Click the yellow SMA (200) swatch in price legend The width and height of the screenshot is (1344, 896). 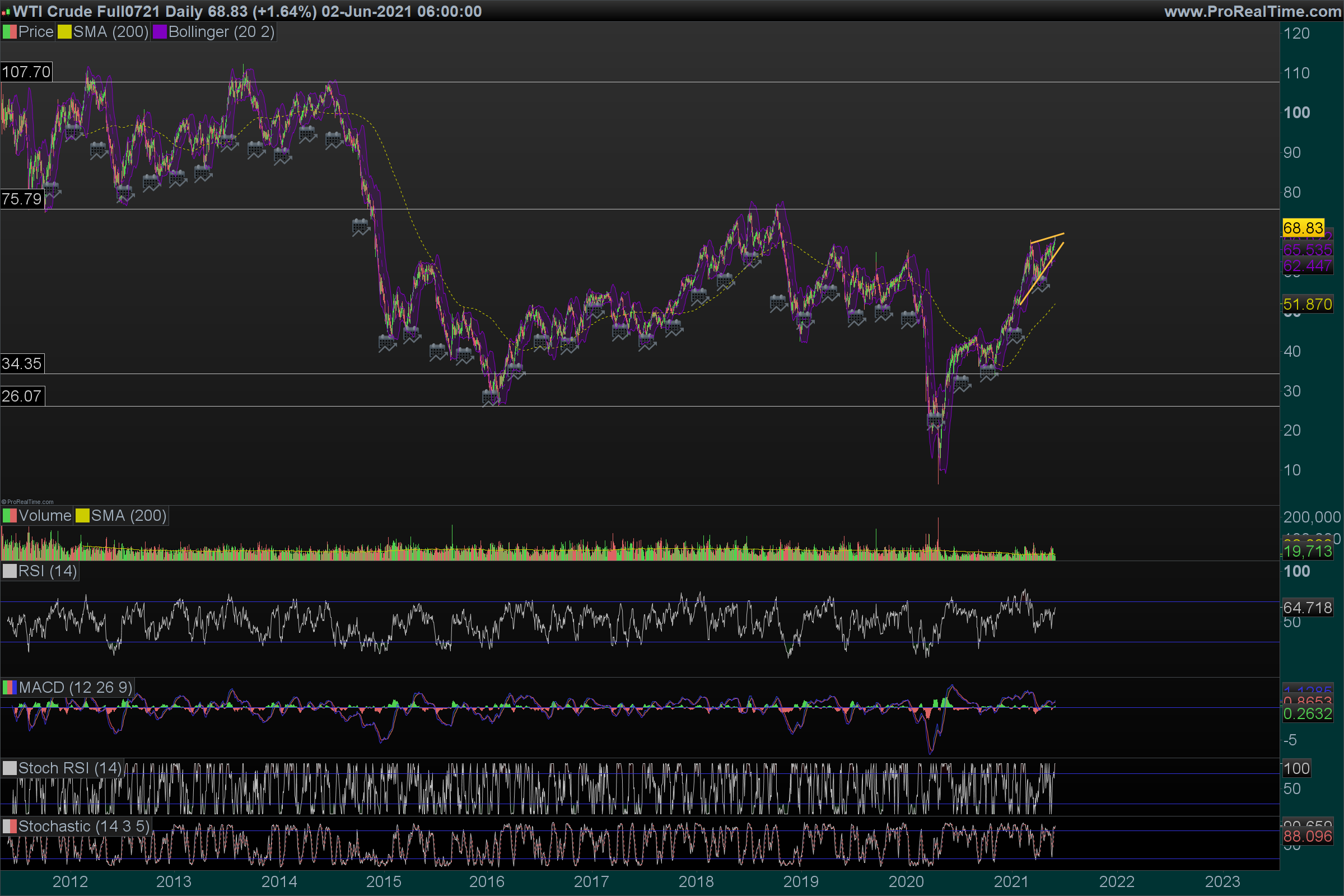click(64, 32)
